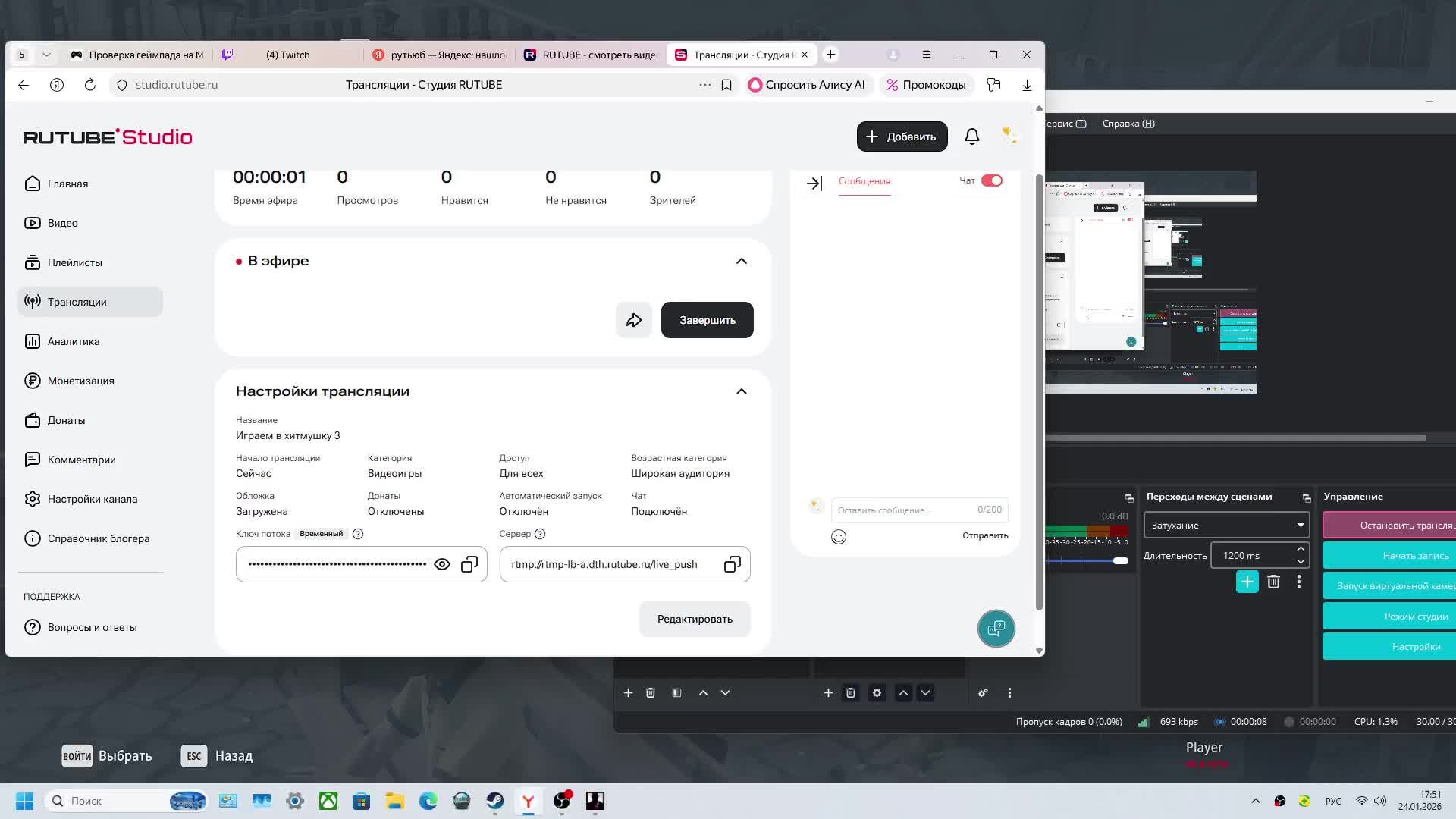Click the Завершить button to end stream
Screen dimensions: 1456x819
pyautogui.click(x=708, y=320)
